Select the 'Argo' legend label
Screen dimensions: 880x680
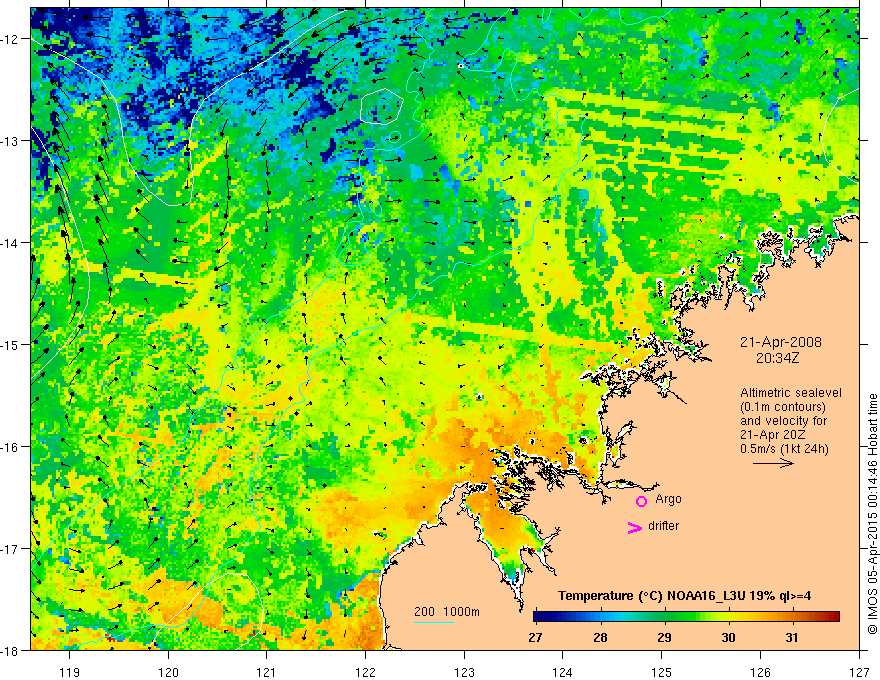pos(668,499)
